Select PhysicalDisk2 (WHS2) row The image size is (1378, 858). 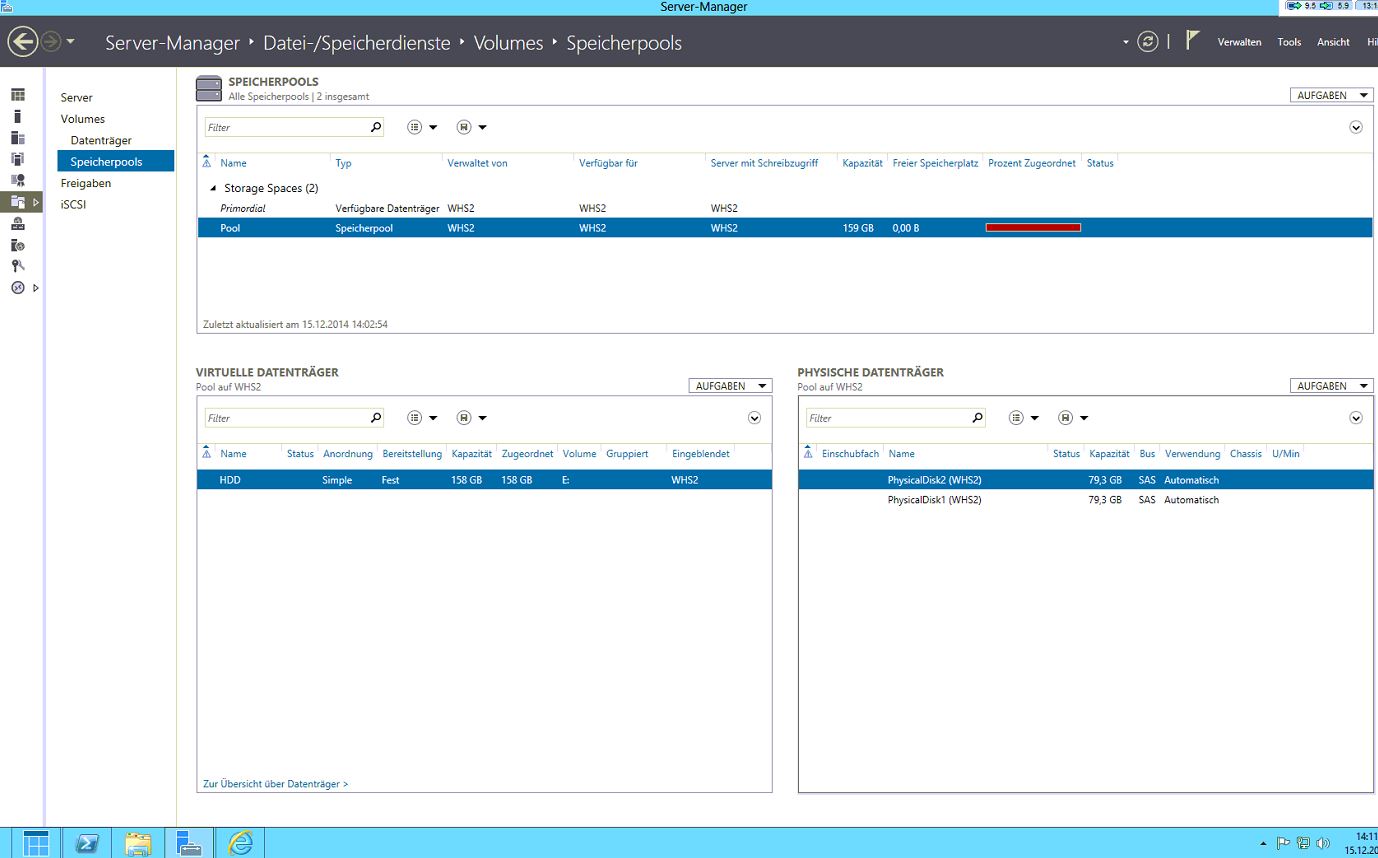1086,480
